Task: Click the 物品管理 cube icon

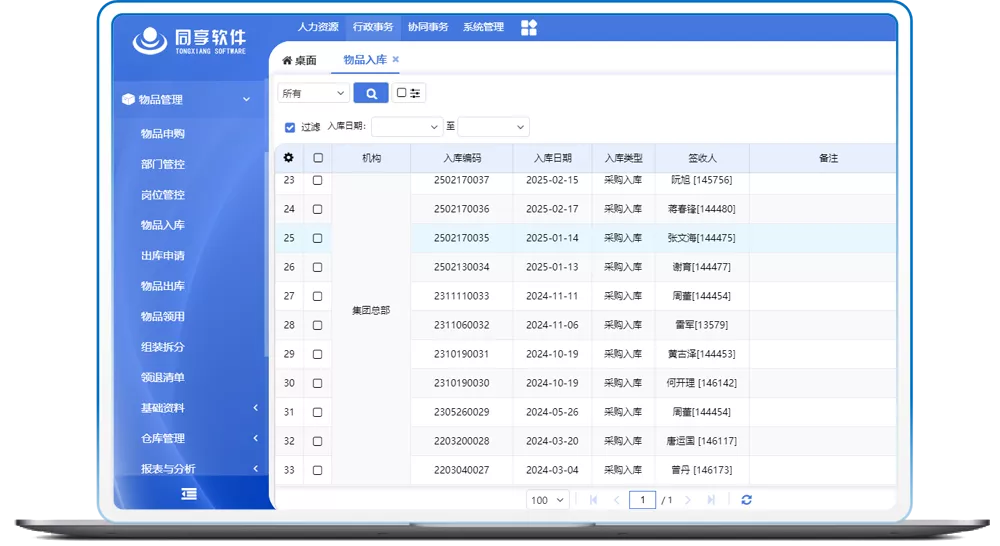Action: (128, 100)
